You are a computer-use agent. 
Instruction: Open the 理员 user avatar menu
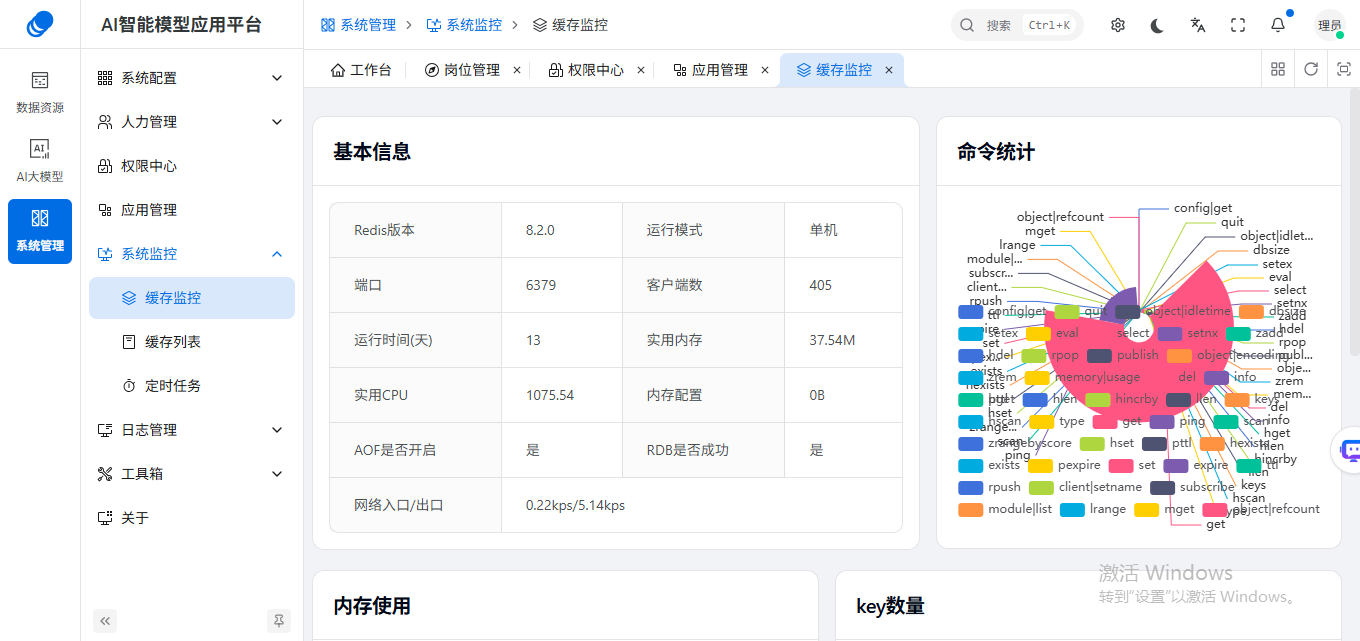(1330, 25)
